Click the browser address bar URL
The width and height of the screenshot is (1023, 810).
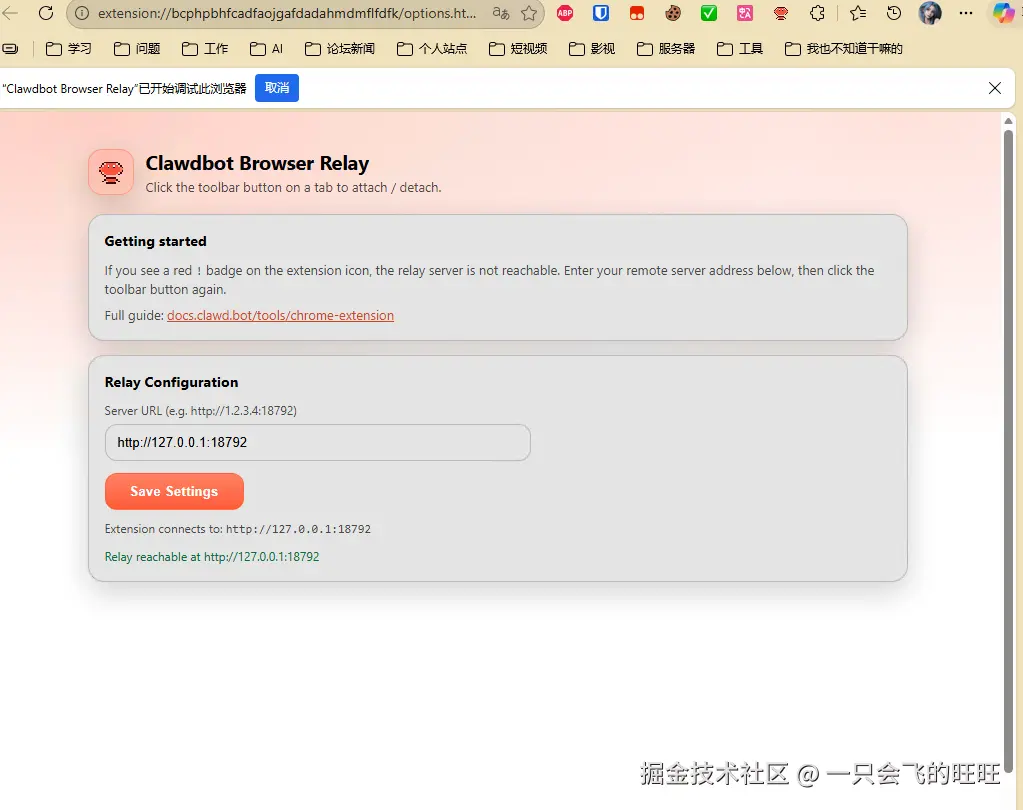pyautogui.click(x=287, y=13)
